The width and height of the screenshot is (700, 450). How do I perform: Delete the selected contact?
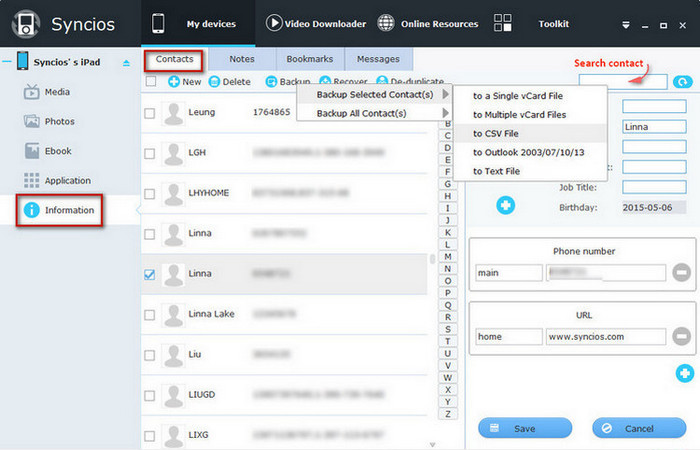pyautogui.click(x=230, y=82)
